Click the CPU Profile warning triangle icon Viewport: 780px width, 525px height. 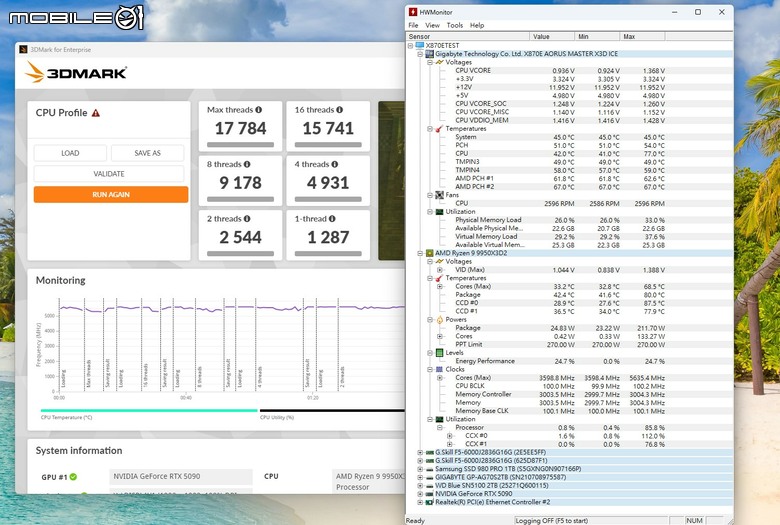click(x=96, y=113)
